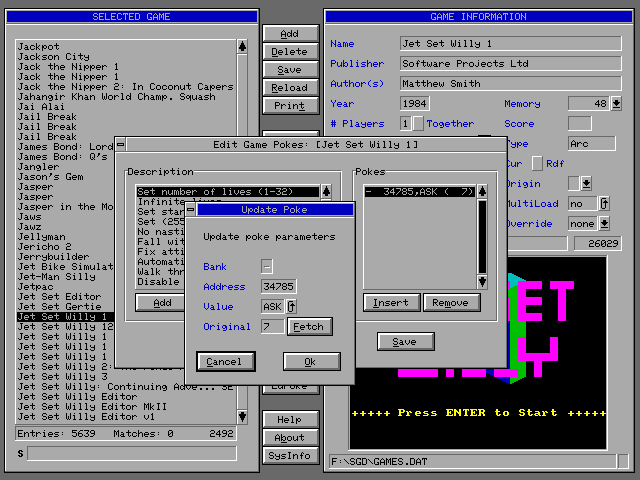Image resolution: width=640 pixels, height=480 pixels.
Task: Cycle the poke Value ASK arrow
Action: [292, 306]
